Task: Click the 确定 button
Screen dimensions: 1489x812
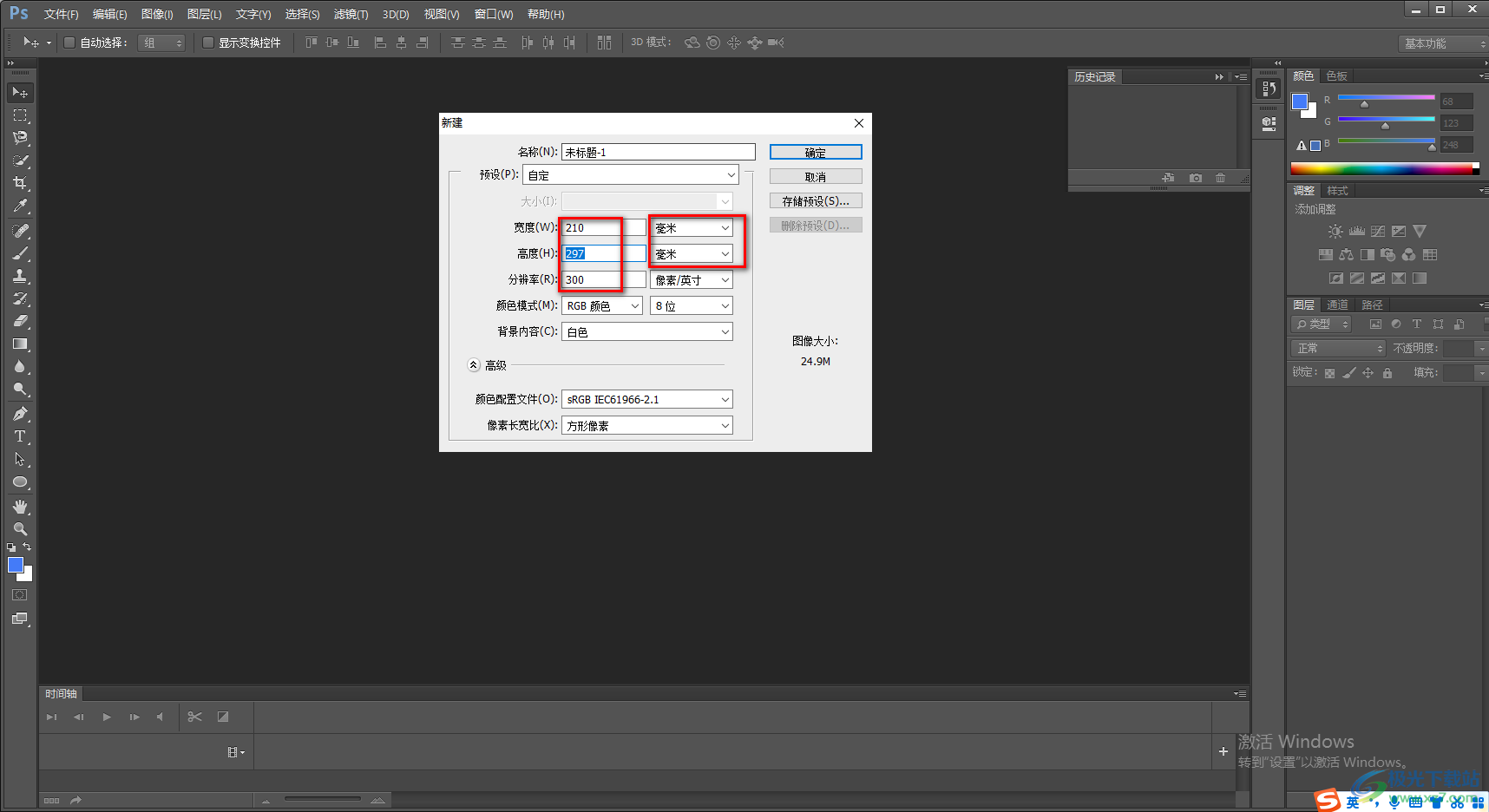Action: 816,153
